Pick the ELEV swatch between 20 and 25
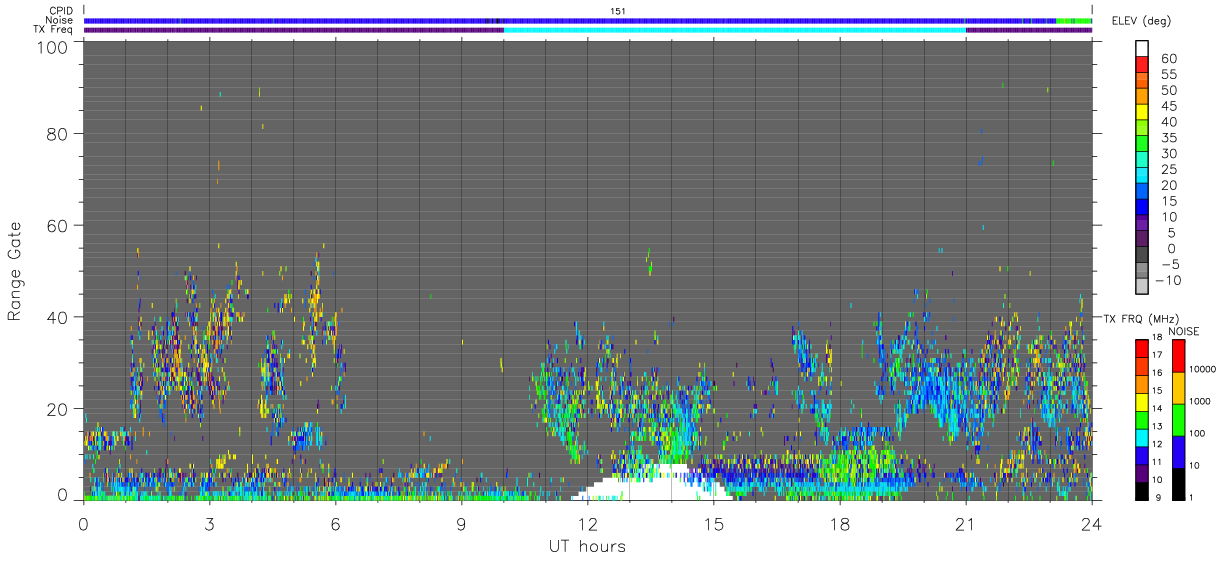The width and height of the screenshot is (1228, 567). 1142,176
